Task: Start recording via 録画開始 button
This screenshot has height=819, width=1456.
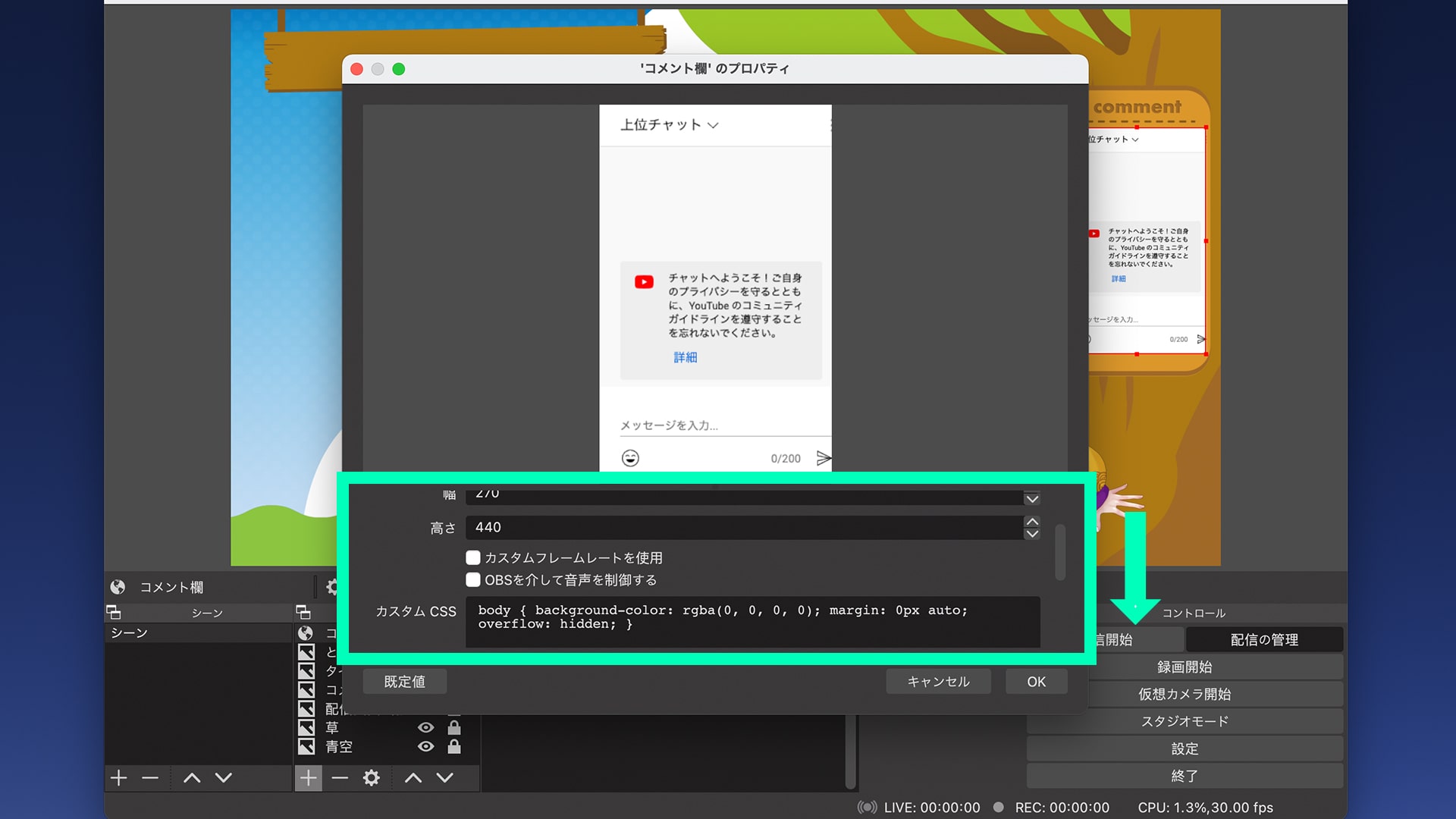Action: [1185, 667]
